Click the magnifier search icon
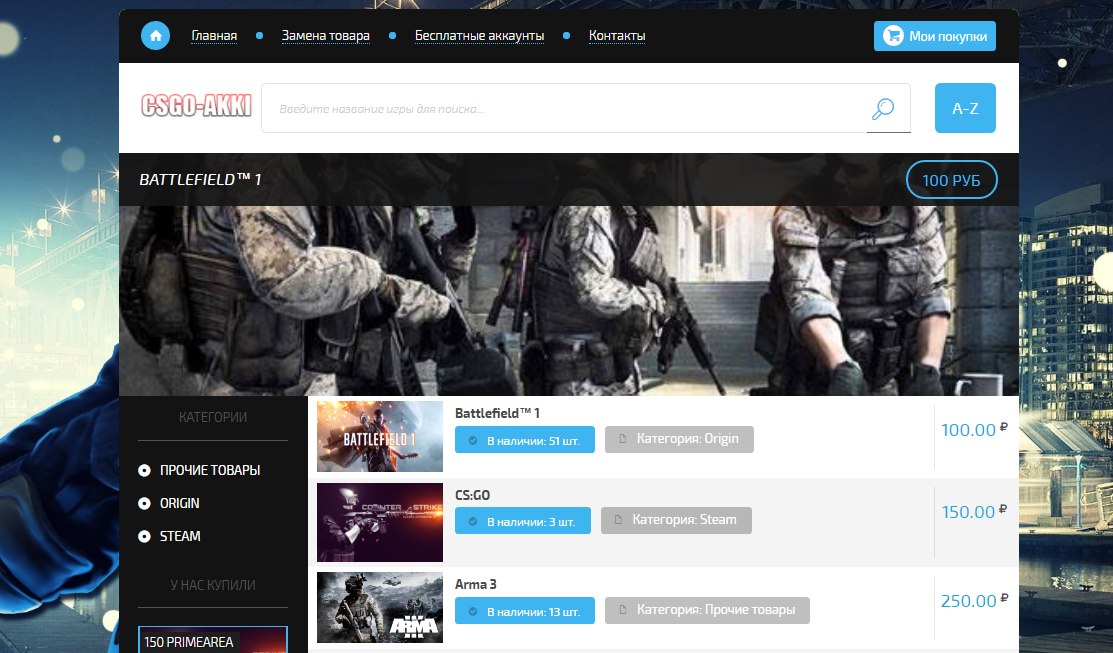Viewport: 1113px width, 653px height. pos(882,109)
